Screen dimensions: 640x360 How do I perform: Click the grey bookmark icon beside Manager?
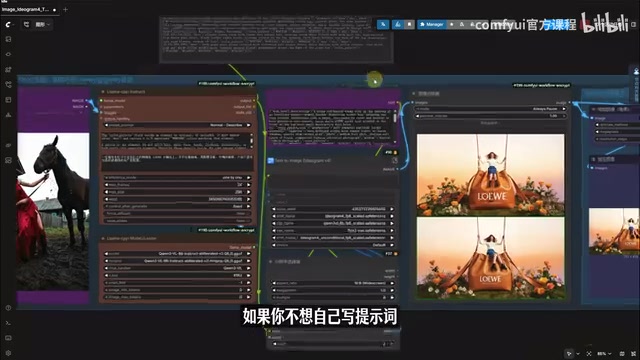(x=409, y=24)
